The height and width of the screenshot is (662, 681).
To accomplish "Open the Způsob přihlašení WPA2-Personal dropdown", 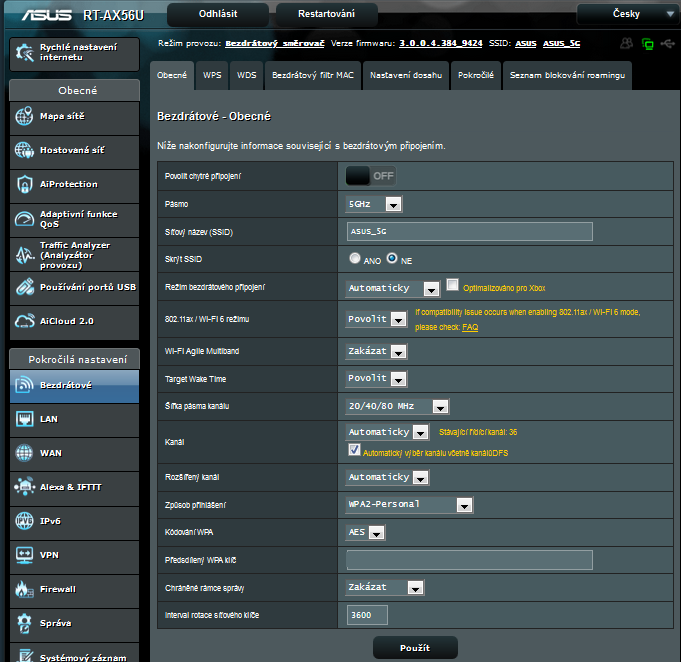I will pos(409,505).
